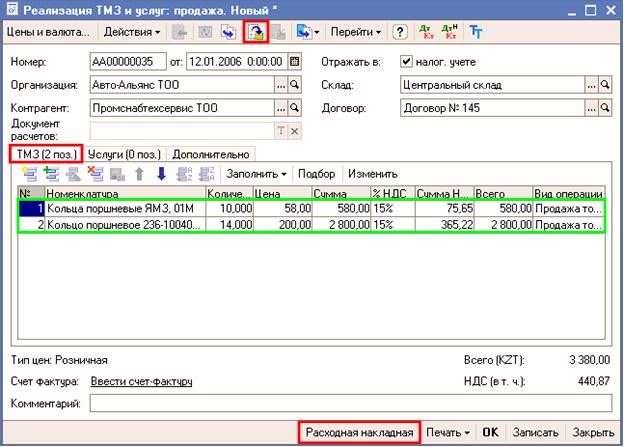This screenshot has width=624, height=447.
Task: Open the Дополнительно tab
Action: click(x=210, y=154)
